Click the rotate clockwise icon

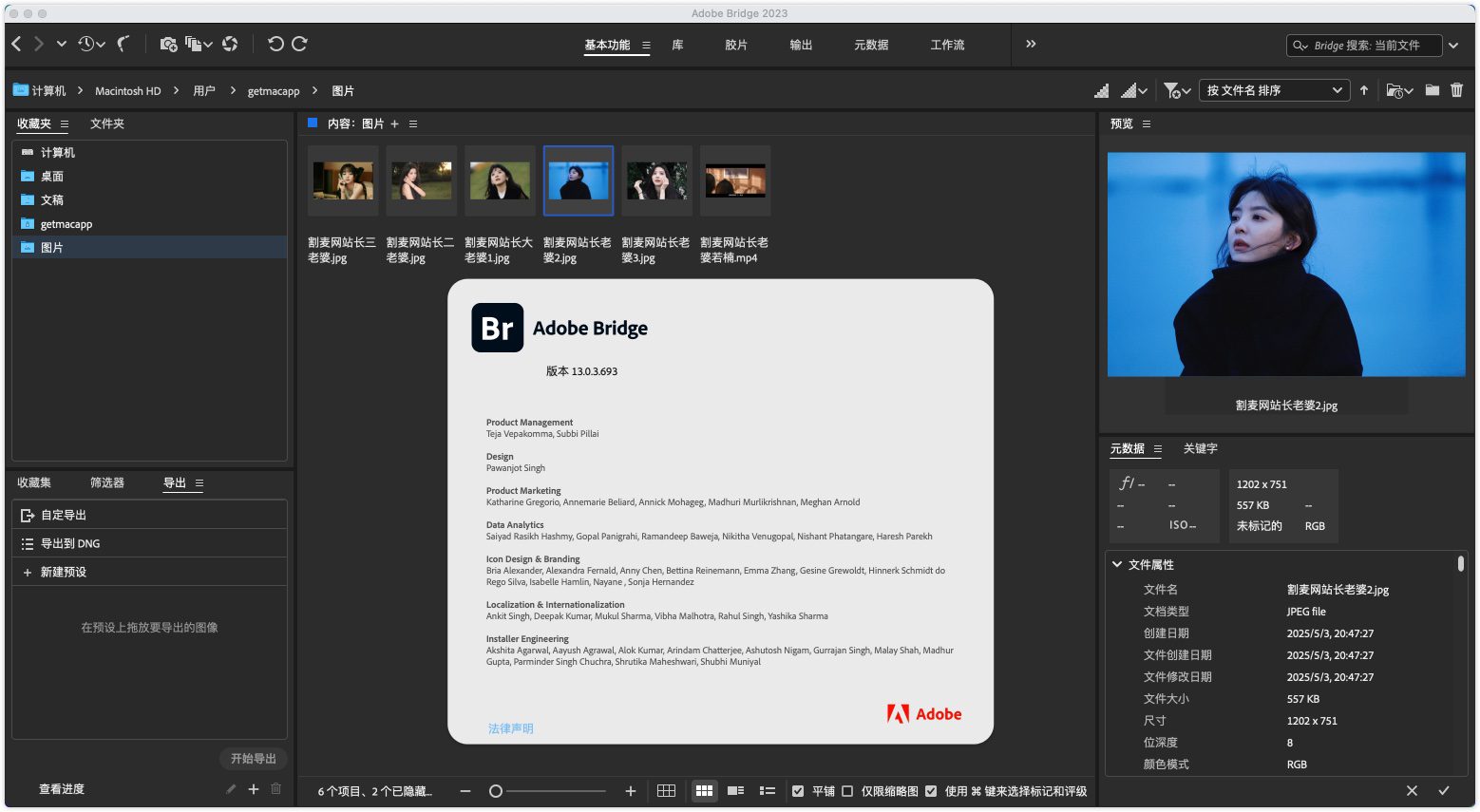300,44
